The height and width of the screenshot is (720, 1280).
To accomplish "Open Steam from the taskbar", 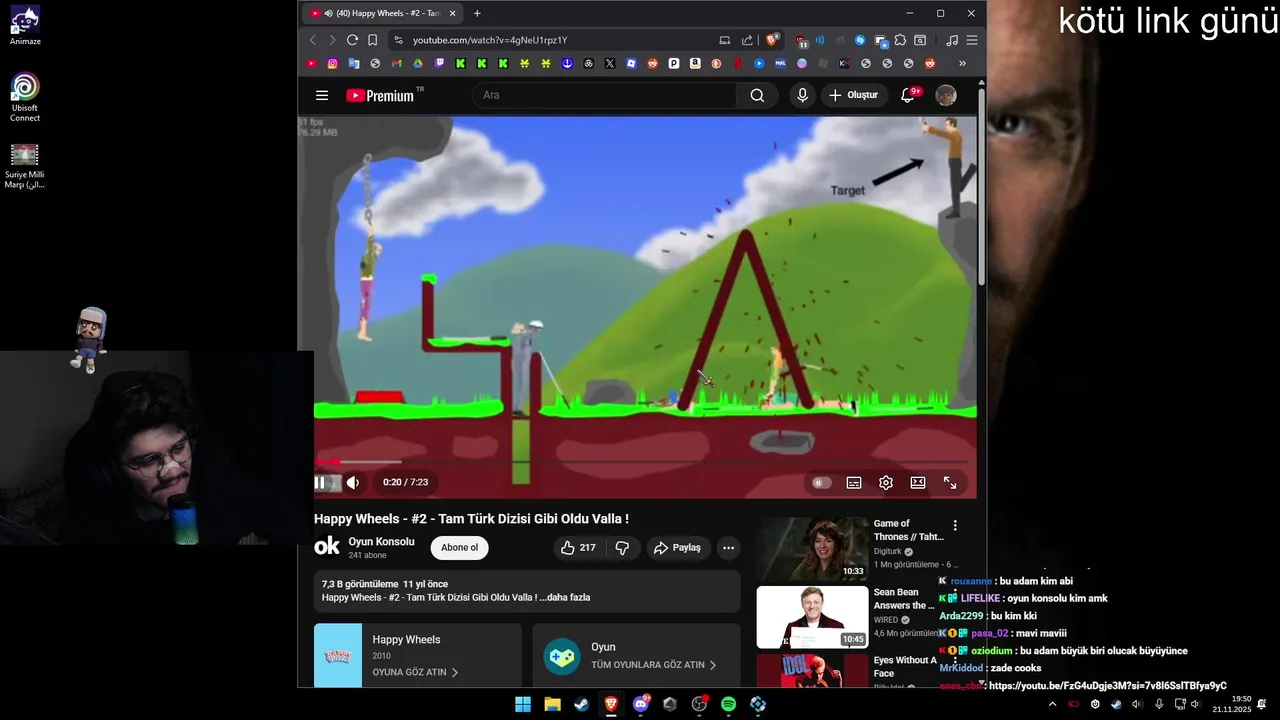I will pyautogui.click(x=582, y=704).
